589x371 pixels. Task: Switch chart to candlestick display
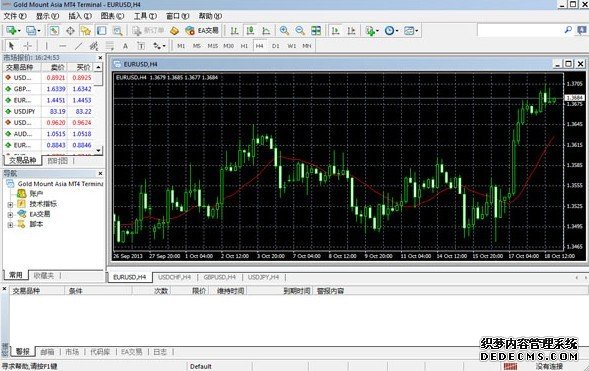point(250,31)
